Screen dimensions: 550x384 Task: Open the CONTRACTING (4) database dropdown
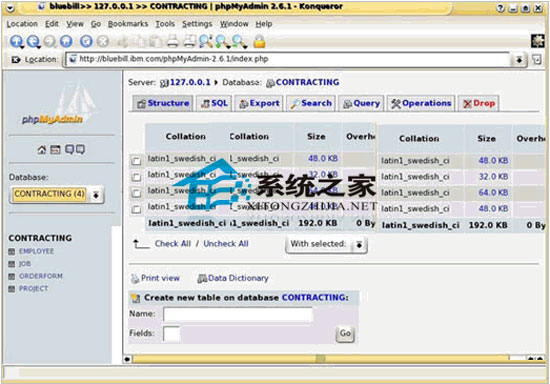[56, 194]
